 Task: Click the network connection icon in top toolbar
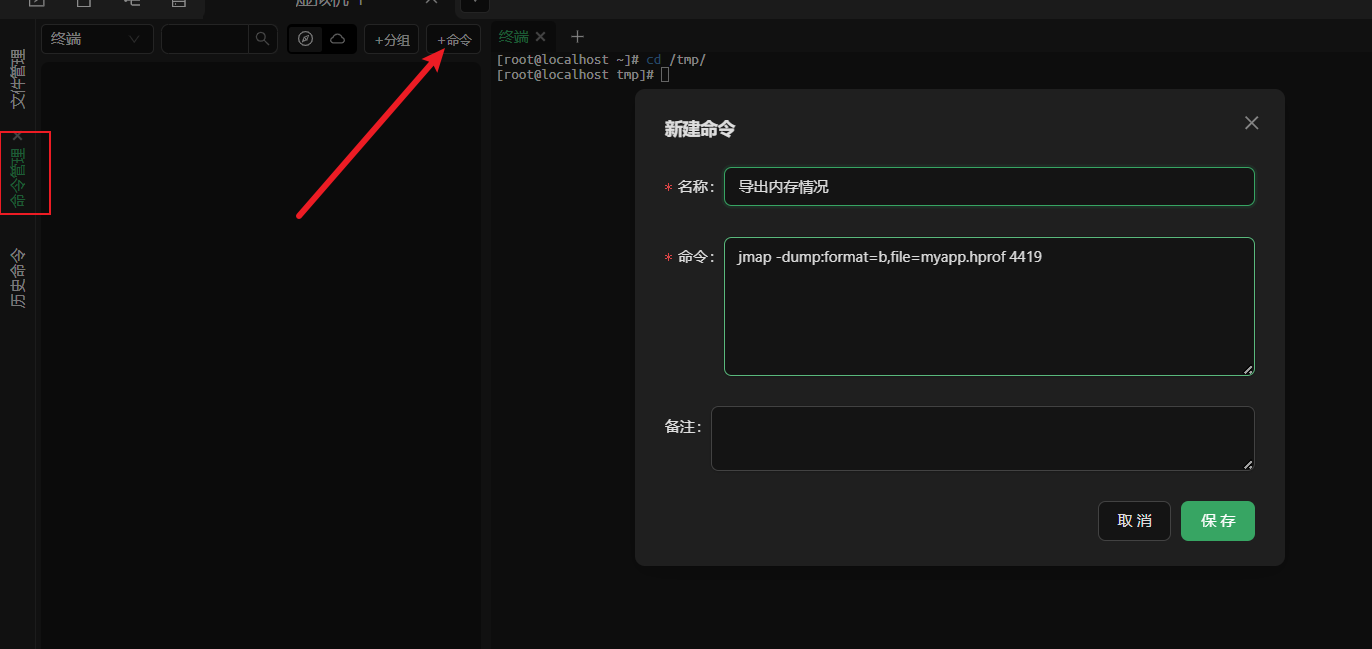(x=130, y=5)
